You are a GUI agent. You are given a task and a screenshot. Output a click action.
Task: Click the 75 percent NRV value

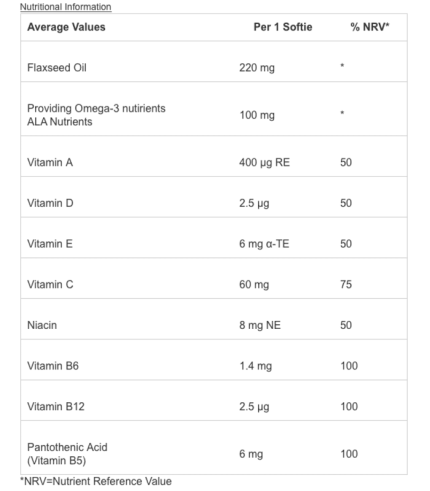click(346, 284)
